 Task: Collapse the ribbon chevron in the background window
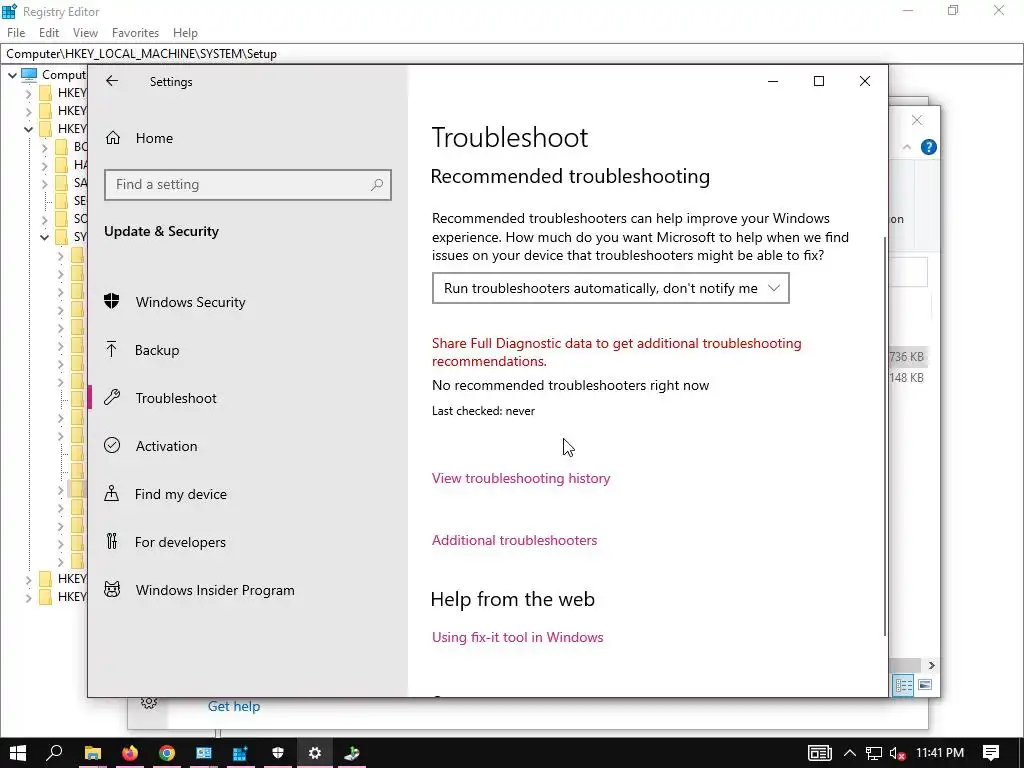coord(906,148)
